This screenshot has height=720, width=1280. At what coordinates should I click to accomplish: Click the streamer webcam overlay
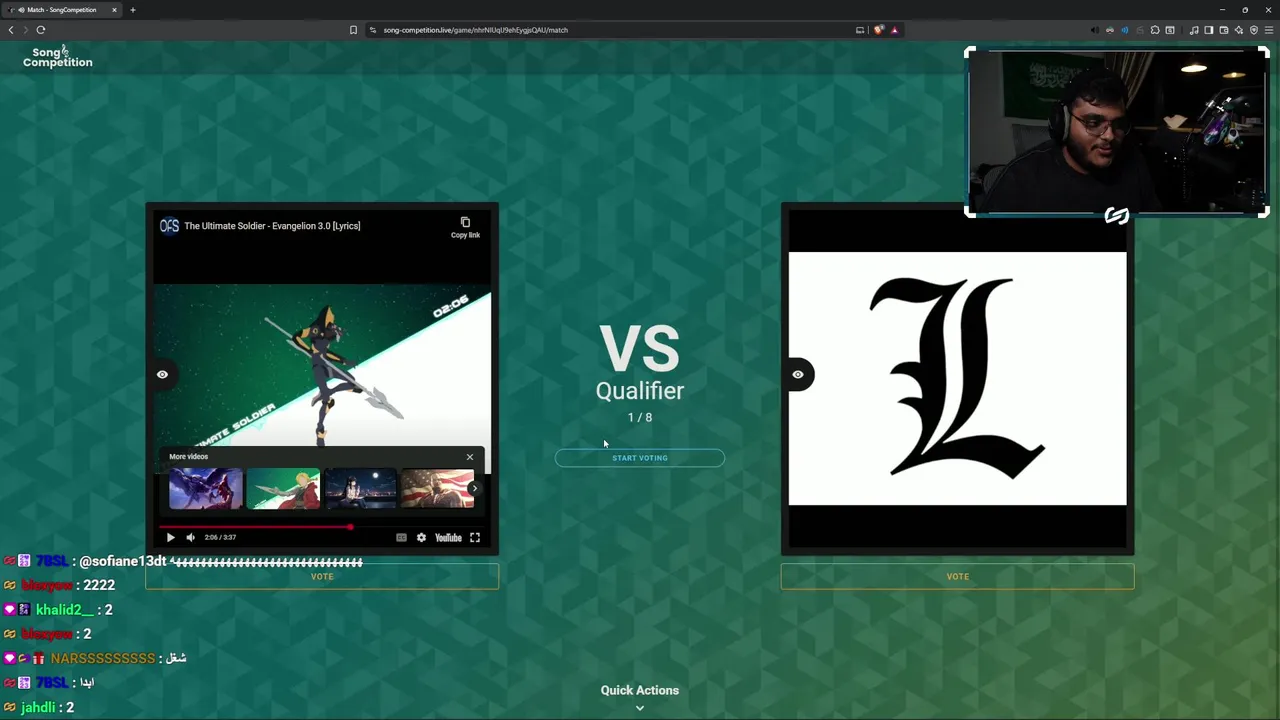click(x=1117, y=132)
